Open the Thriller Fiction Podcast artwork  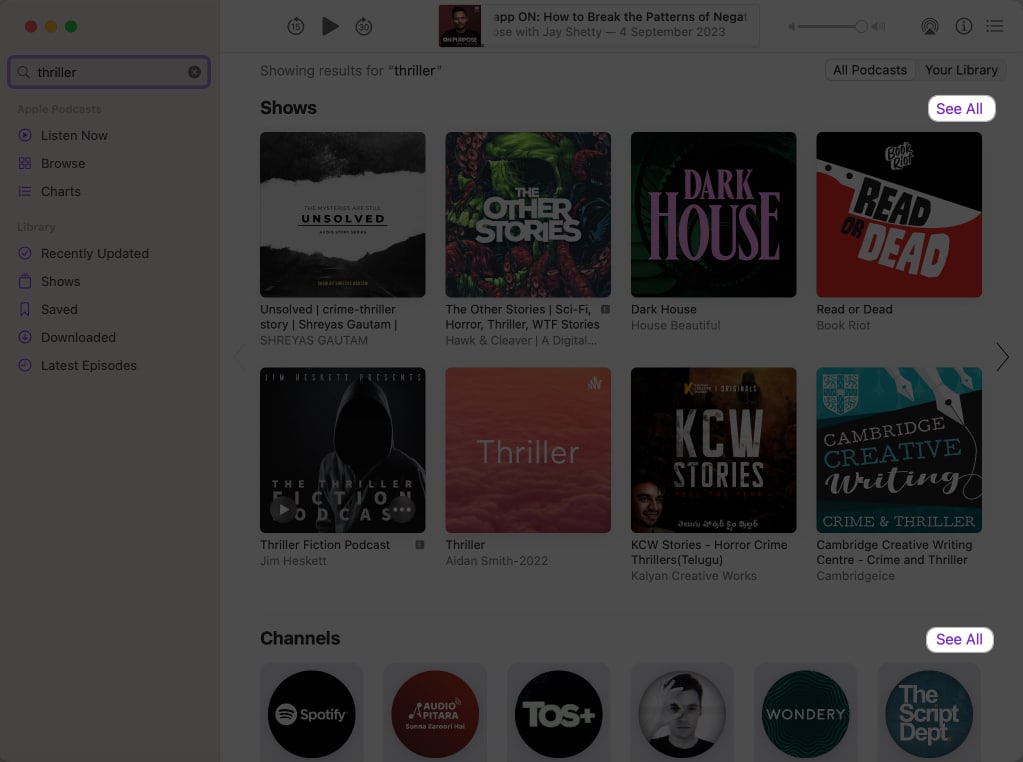[343, 450]
